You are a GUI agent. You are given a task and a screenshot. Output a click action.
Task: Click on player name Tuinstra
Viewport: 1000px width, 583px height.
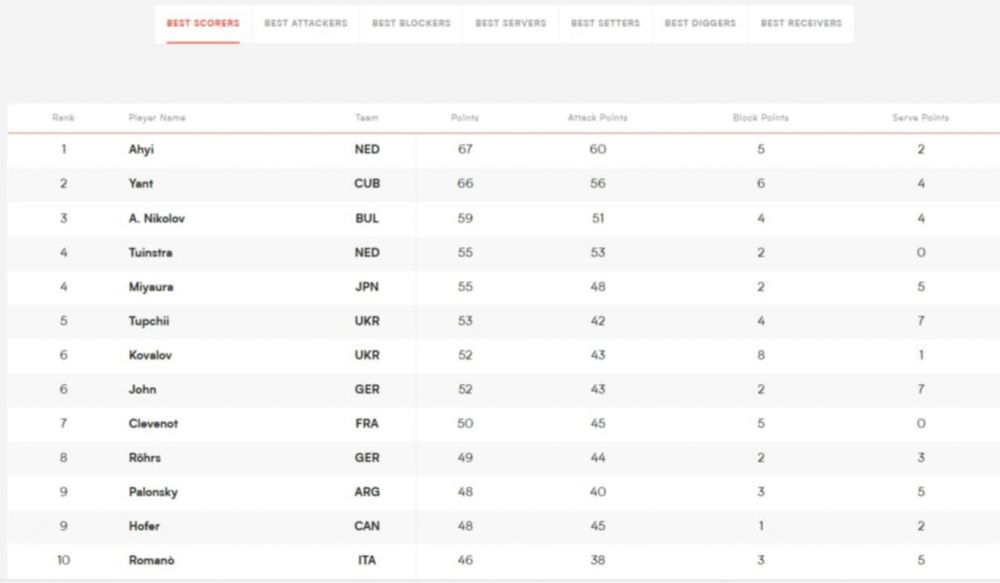[150, 253]
